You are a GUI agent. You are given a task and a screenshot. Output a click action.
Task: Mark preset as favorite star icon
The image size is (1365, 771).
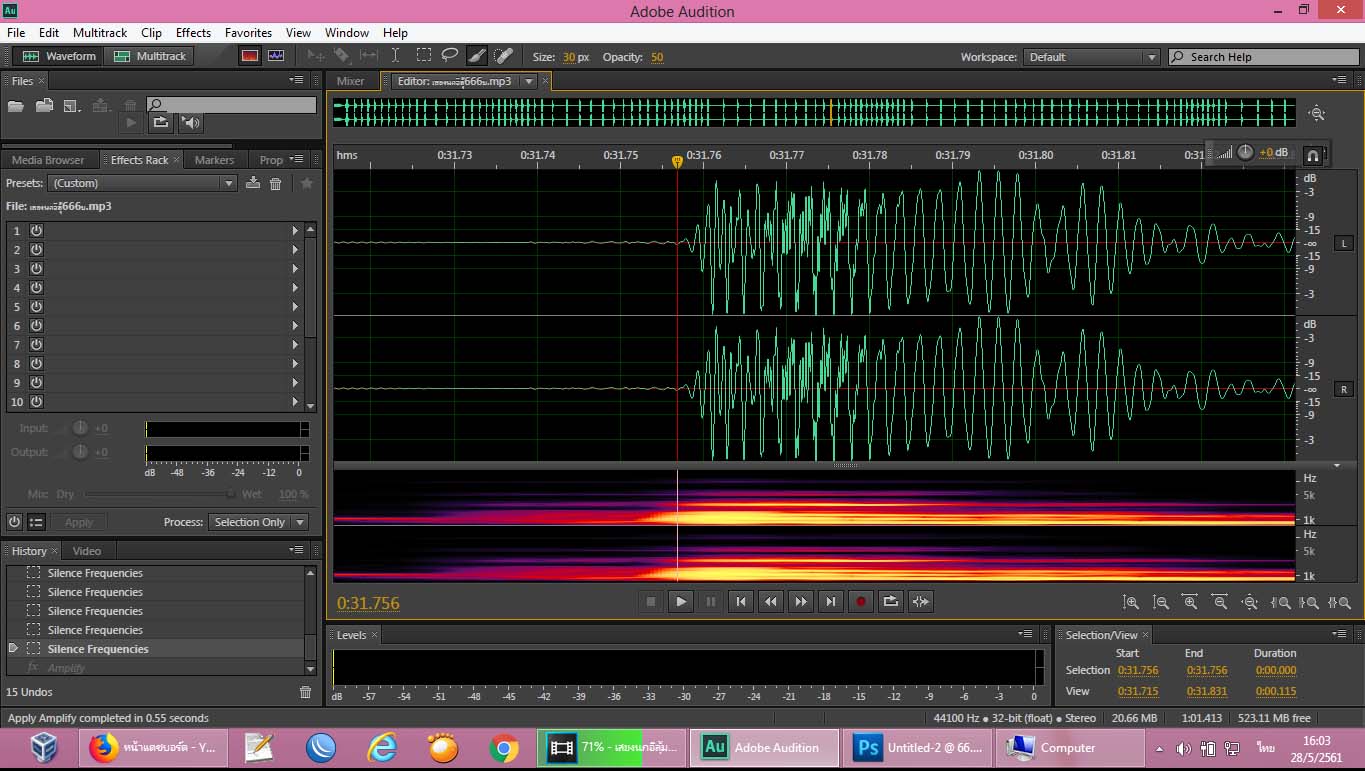click(x=307, y=183)
